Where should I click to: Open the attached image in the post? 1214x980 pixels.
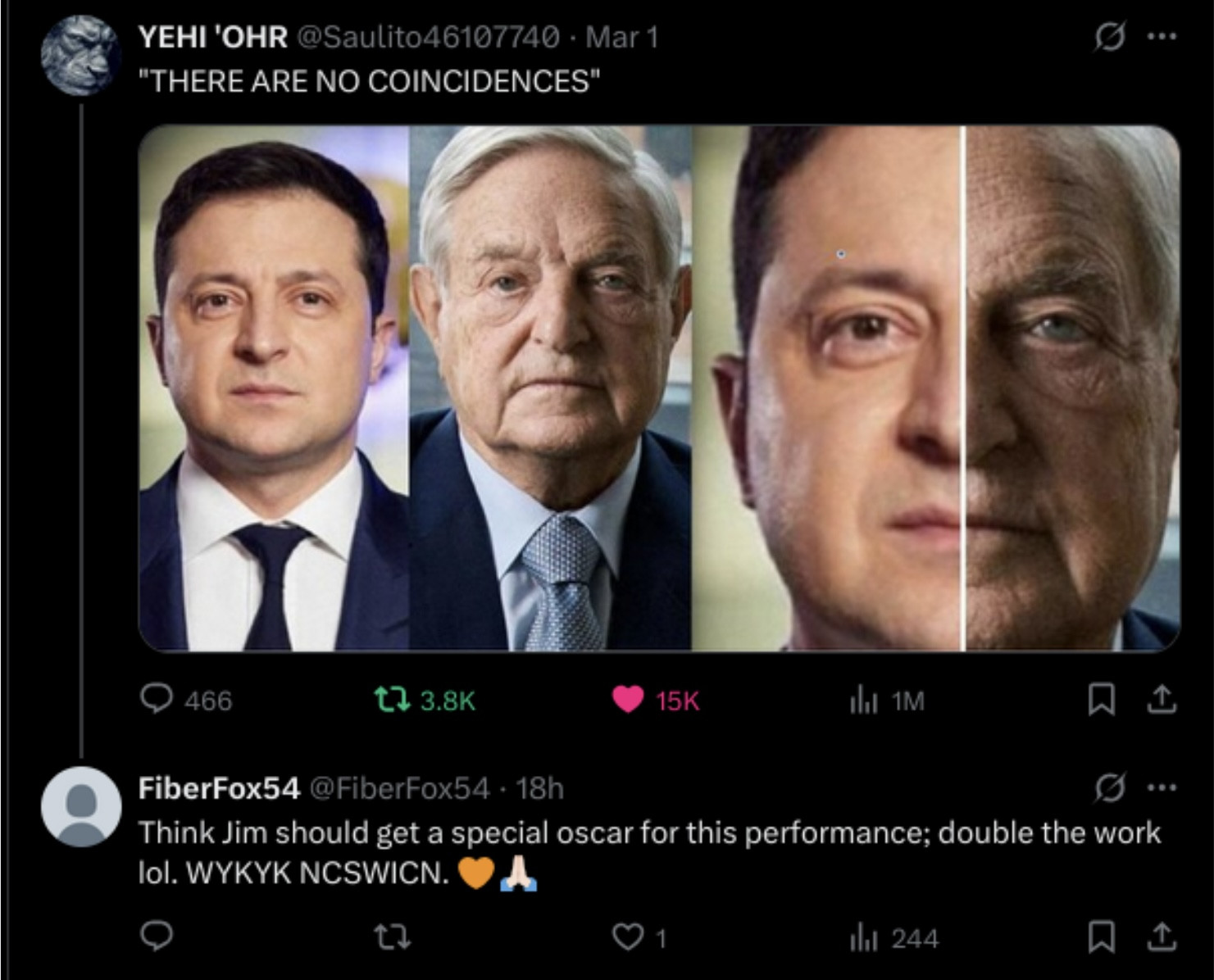(659, 388)
